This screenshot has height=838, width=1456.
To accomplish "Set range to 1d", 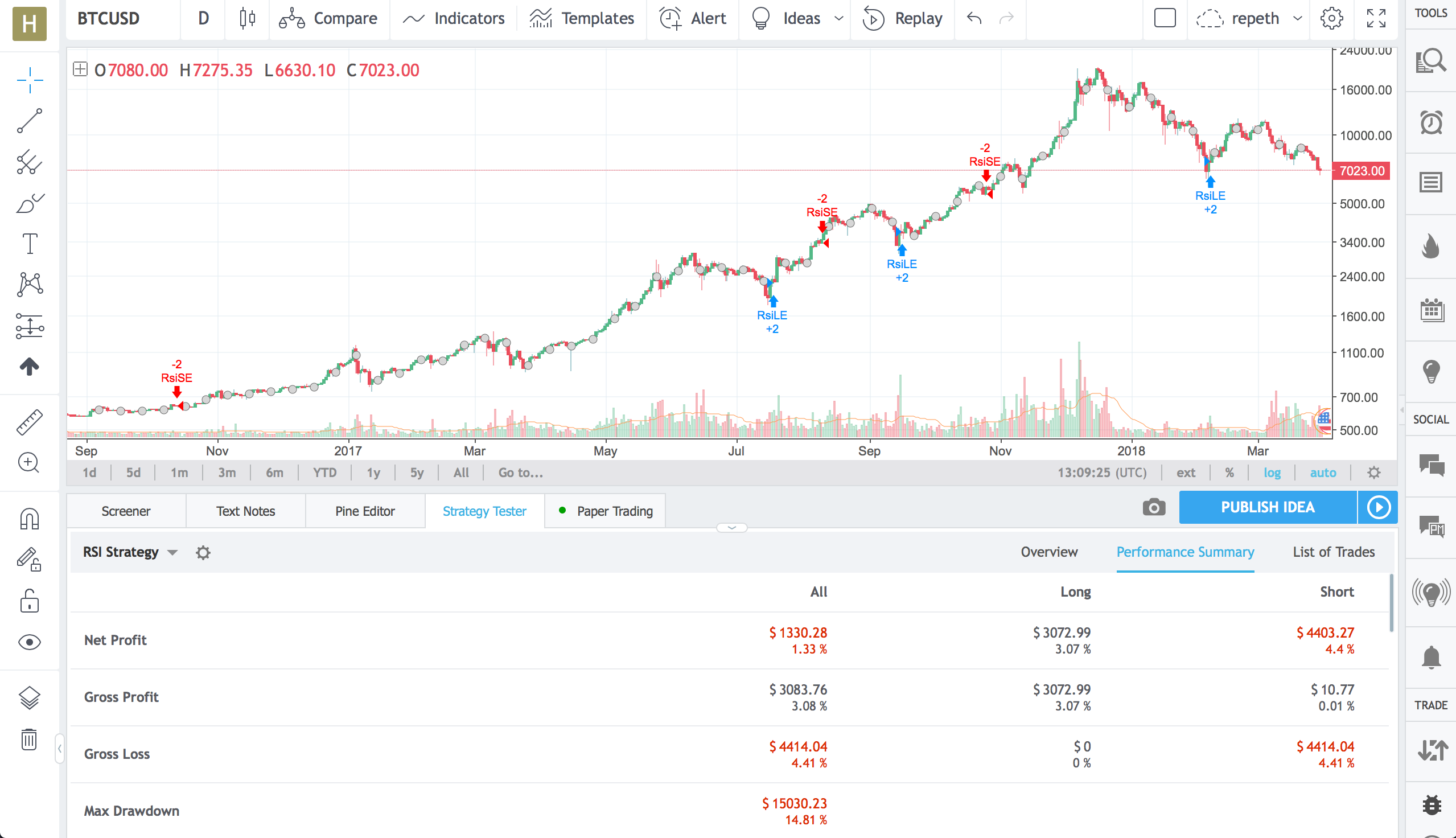I will click(x=89, y=473).
